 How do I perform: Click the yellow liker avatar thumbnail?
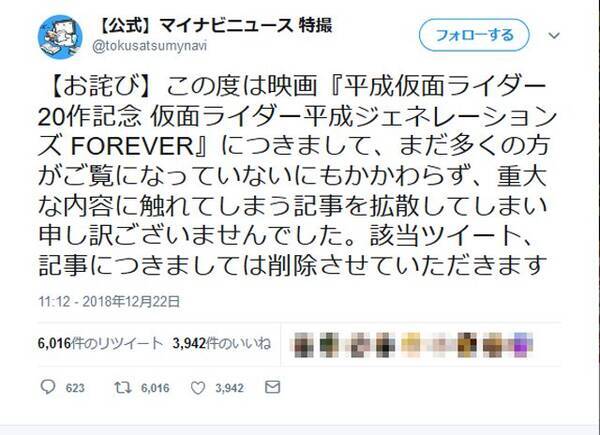click(x=411, y=344)
